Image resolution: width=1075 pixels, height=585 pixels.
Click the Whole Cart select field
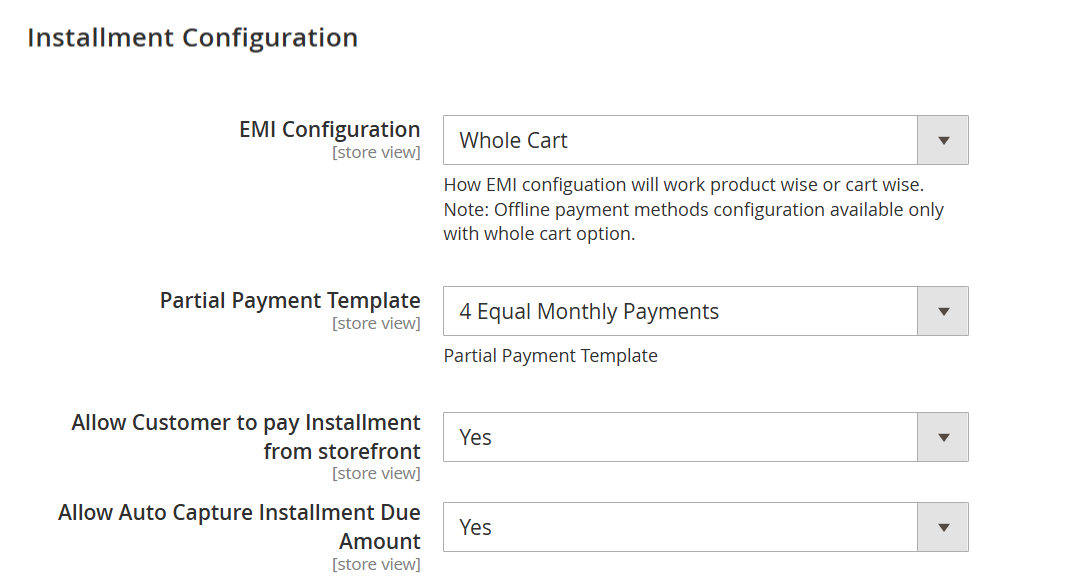click(x=705, y=140)
